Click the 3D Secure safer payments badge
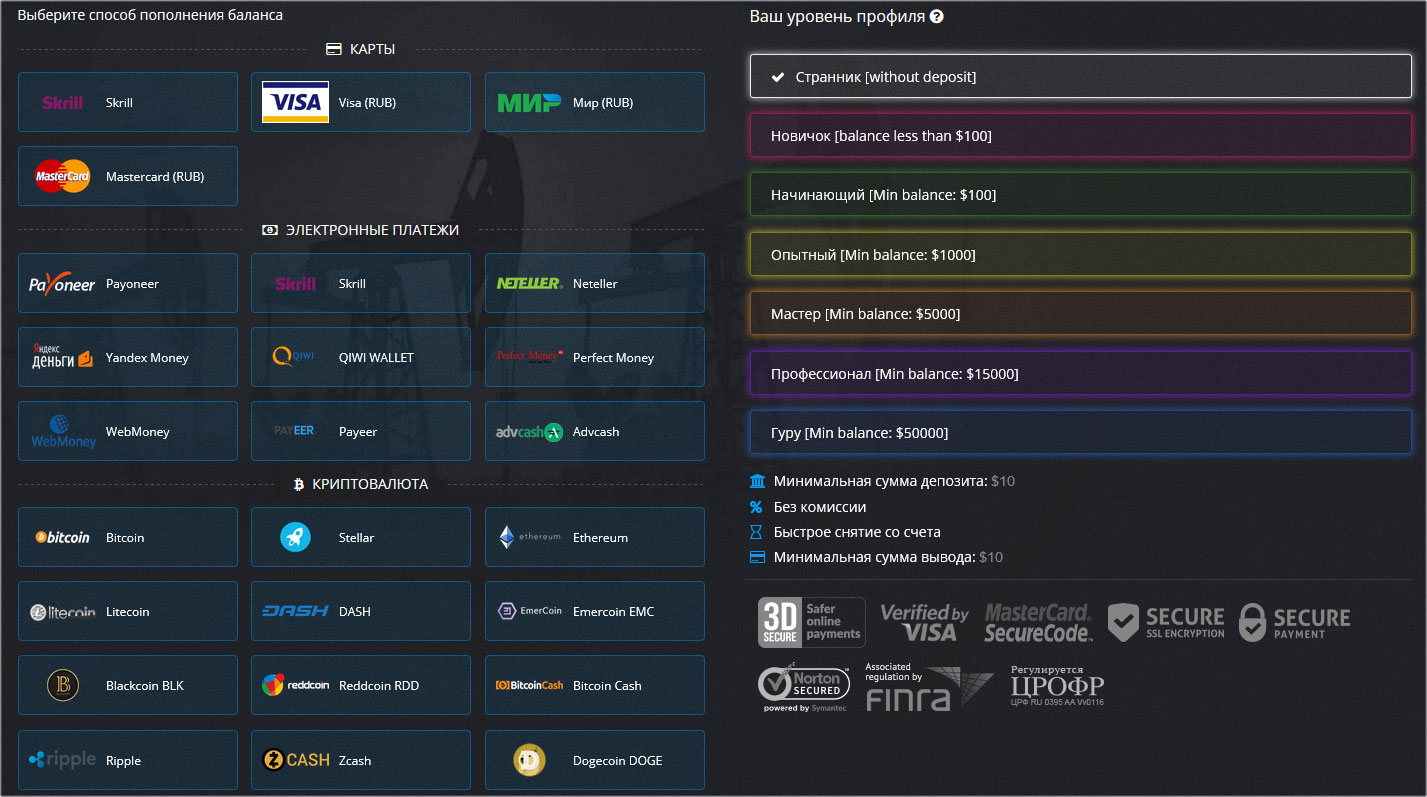The width and height of the screenshot is (1427, 797). [x=811, y=622]
